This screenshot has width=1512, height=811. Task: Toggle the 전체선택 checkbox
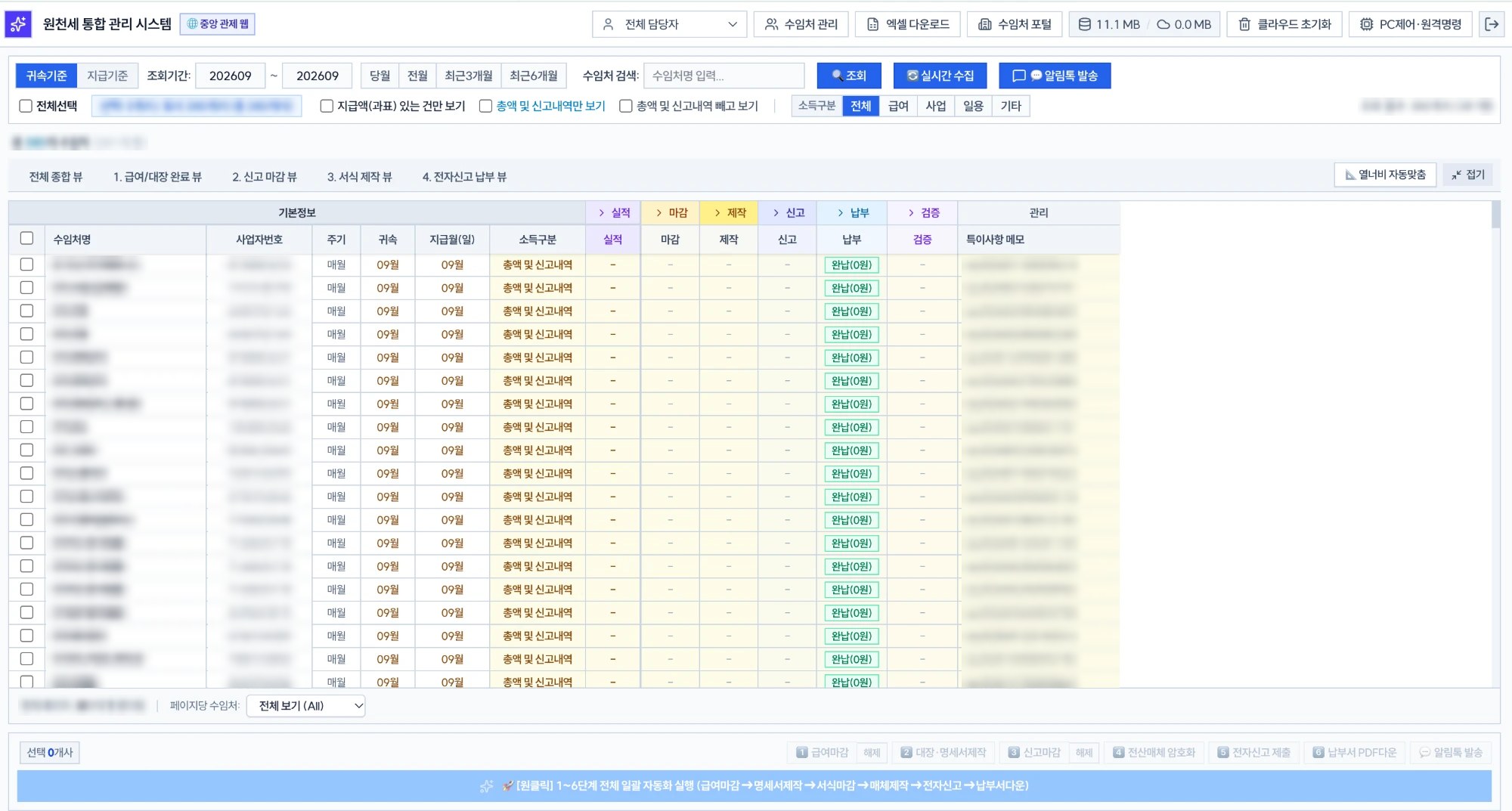(x=26, y=106)
